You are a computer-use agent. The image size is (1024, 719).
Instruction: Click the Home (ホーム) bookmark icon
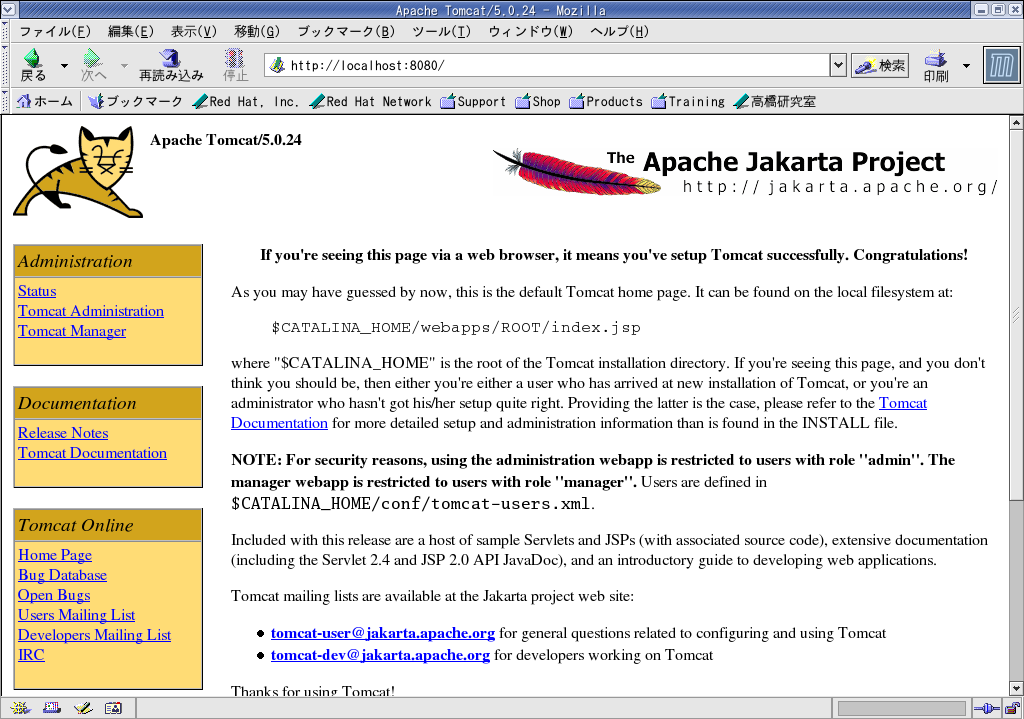click(24, 101)
